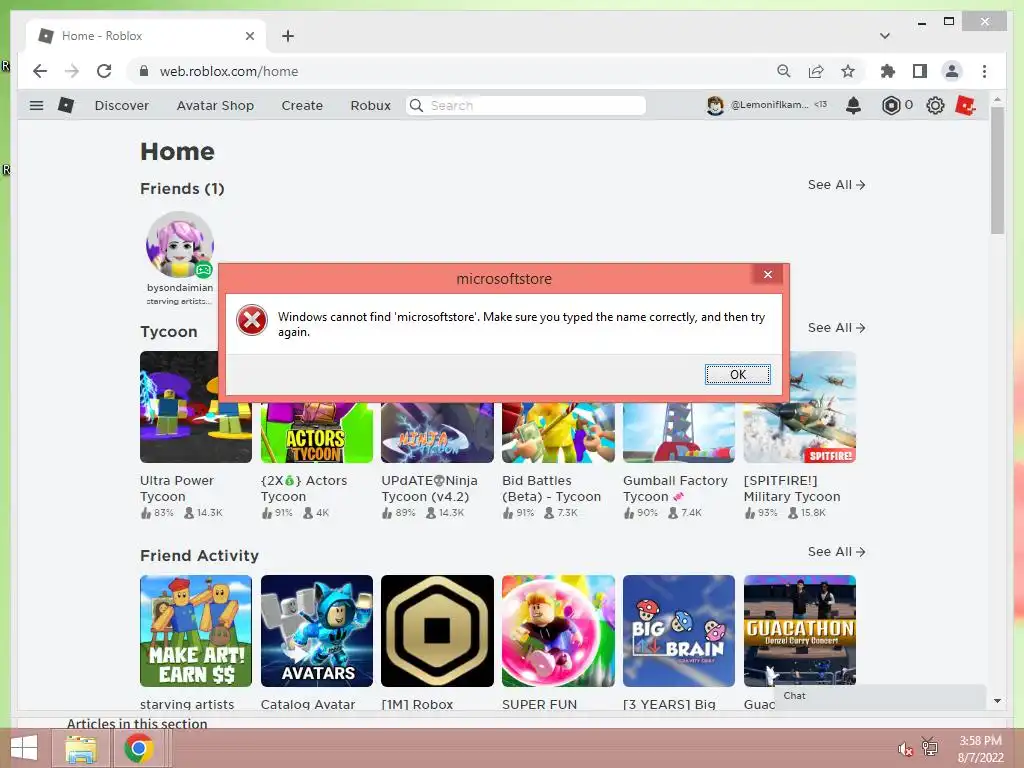View the site lock icon info

(x=144, y=71)
